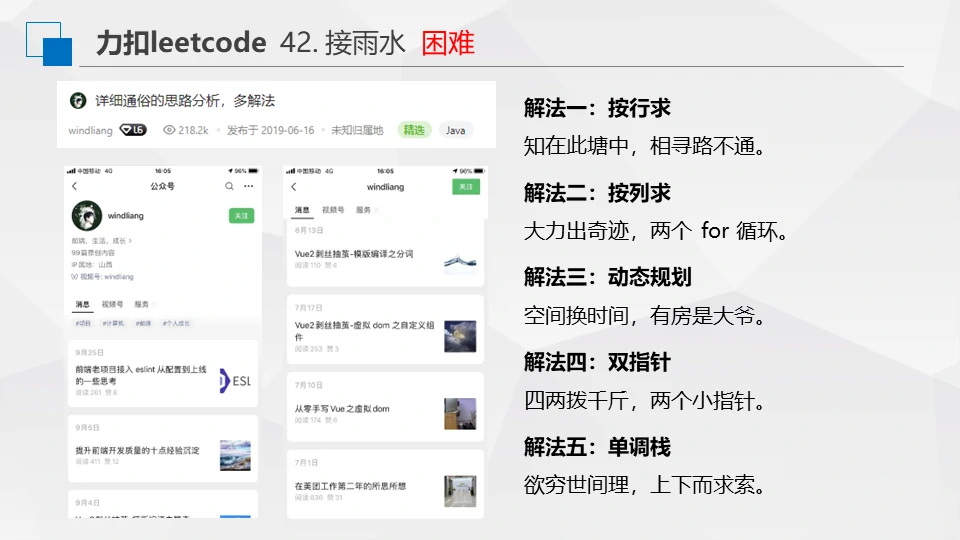Click the Java tag
The width and height of the screenshot is (960, 540).
(x=455, y=130)
